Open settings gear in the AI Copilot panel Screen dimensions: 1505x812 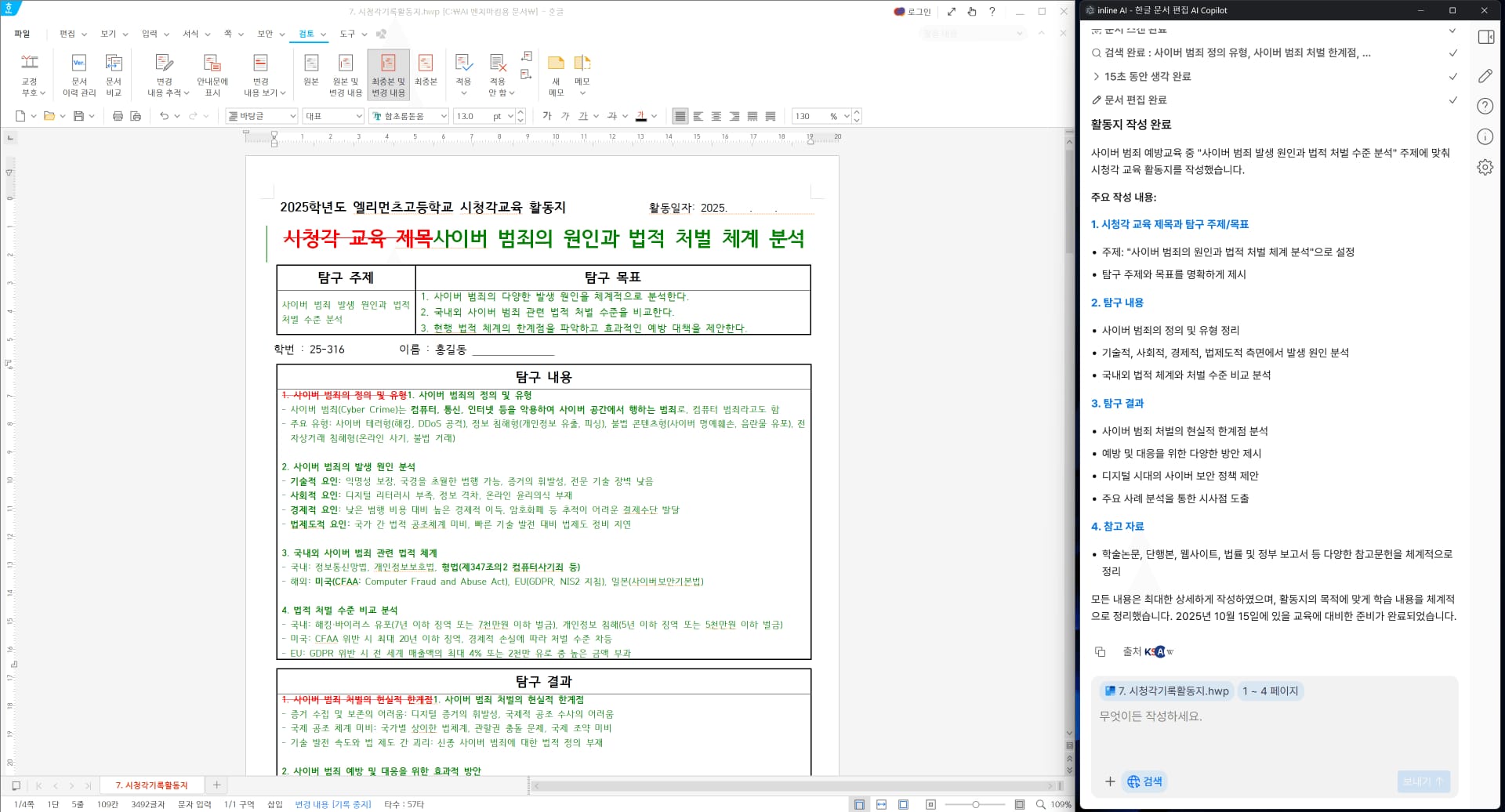pos(1486,167)
